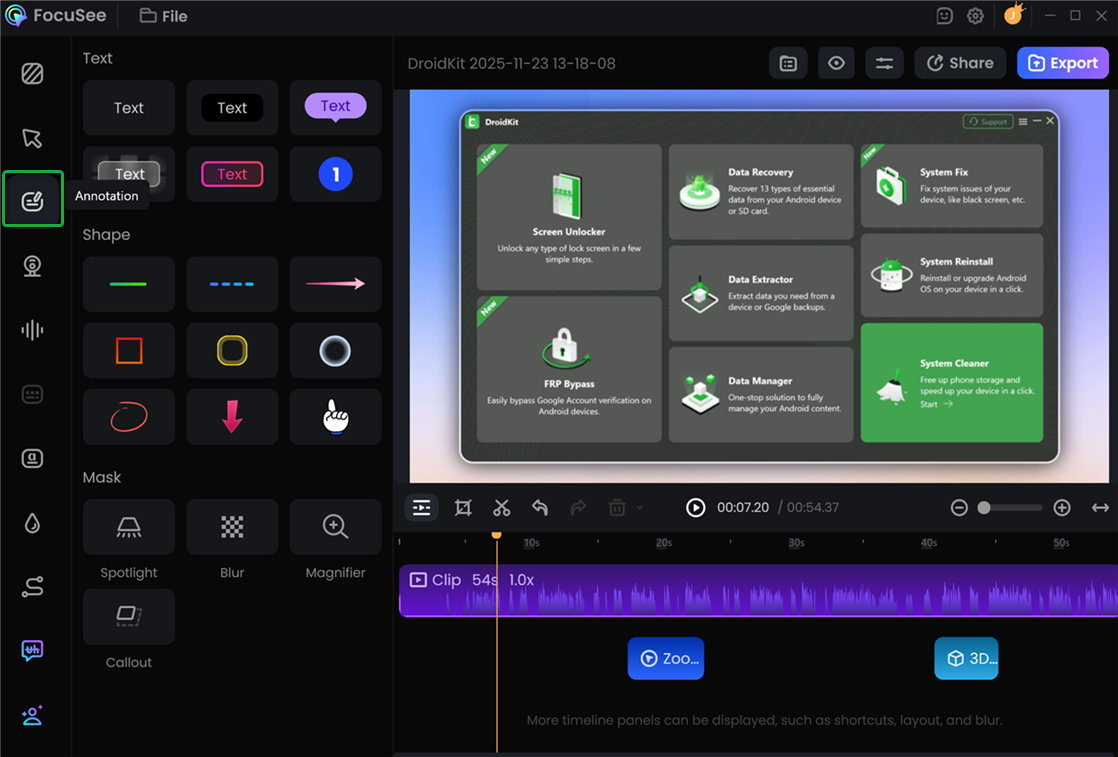Open the settings gear icon
1118x757 pixels.
pyautogui.click(x=975, y=16)
